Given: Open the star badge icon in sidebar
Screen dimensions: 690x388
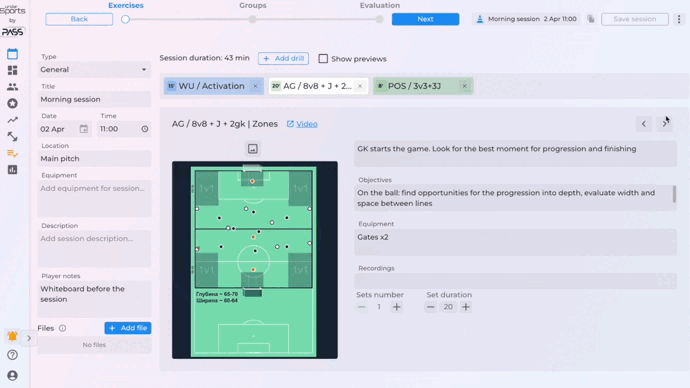Looking at the screenshot, I should pyautogui.click(x=12, y=103).
